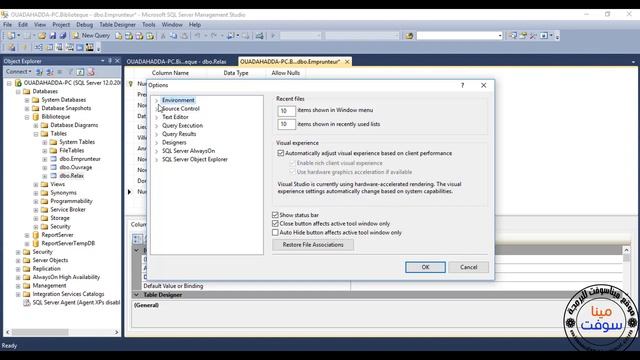Expand the Designers options node

point(156,143)
